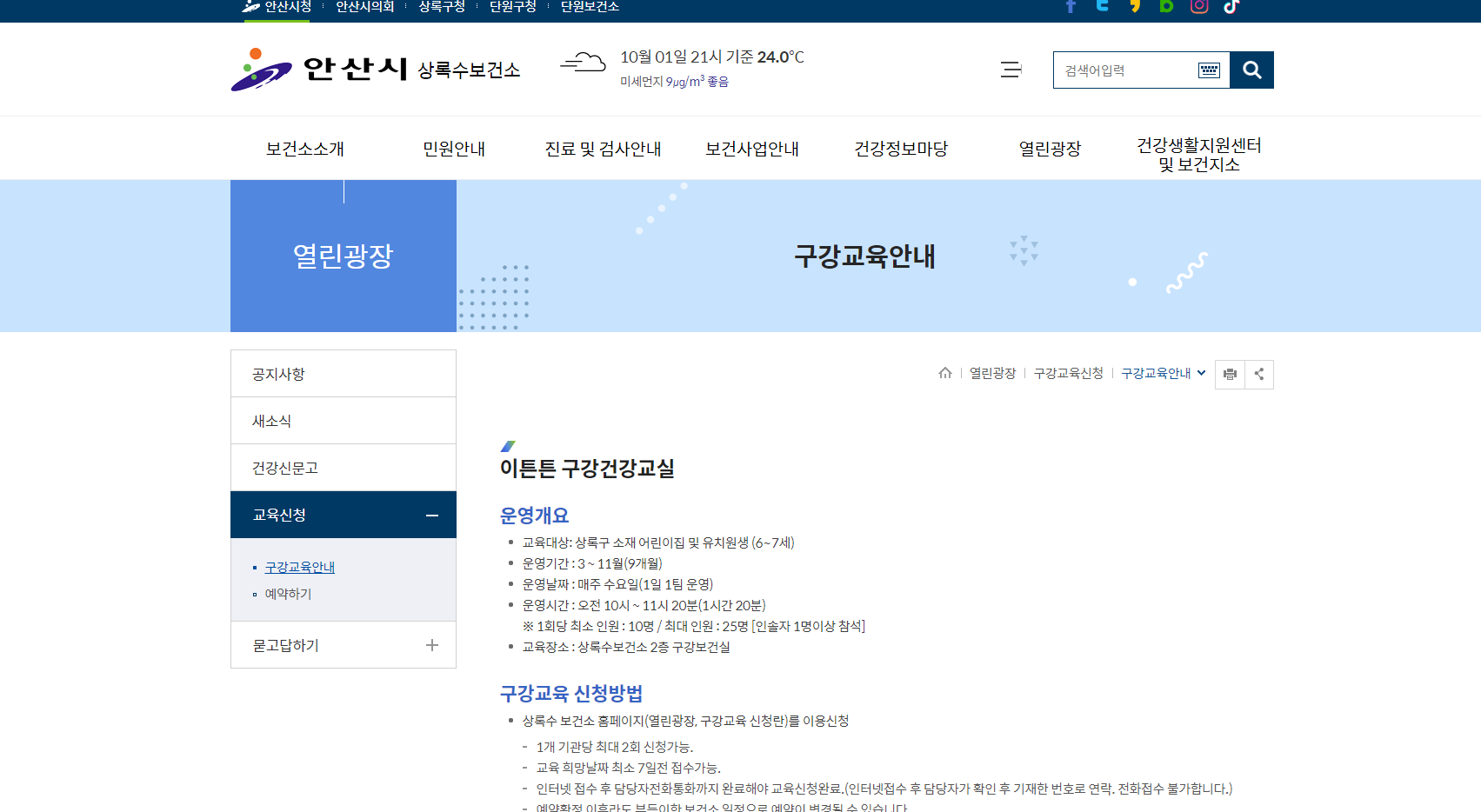Image resolution: width=1481 pixels, height=812 pixels.
Task: Click the 검색어입력 search input field
Action: (x=1126, y=70)
